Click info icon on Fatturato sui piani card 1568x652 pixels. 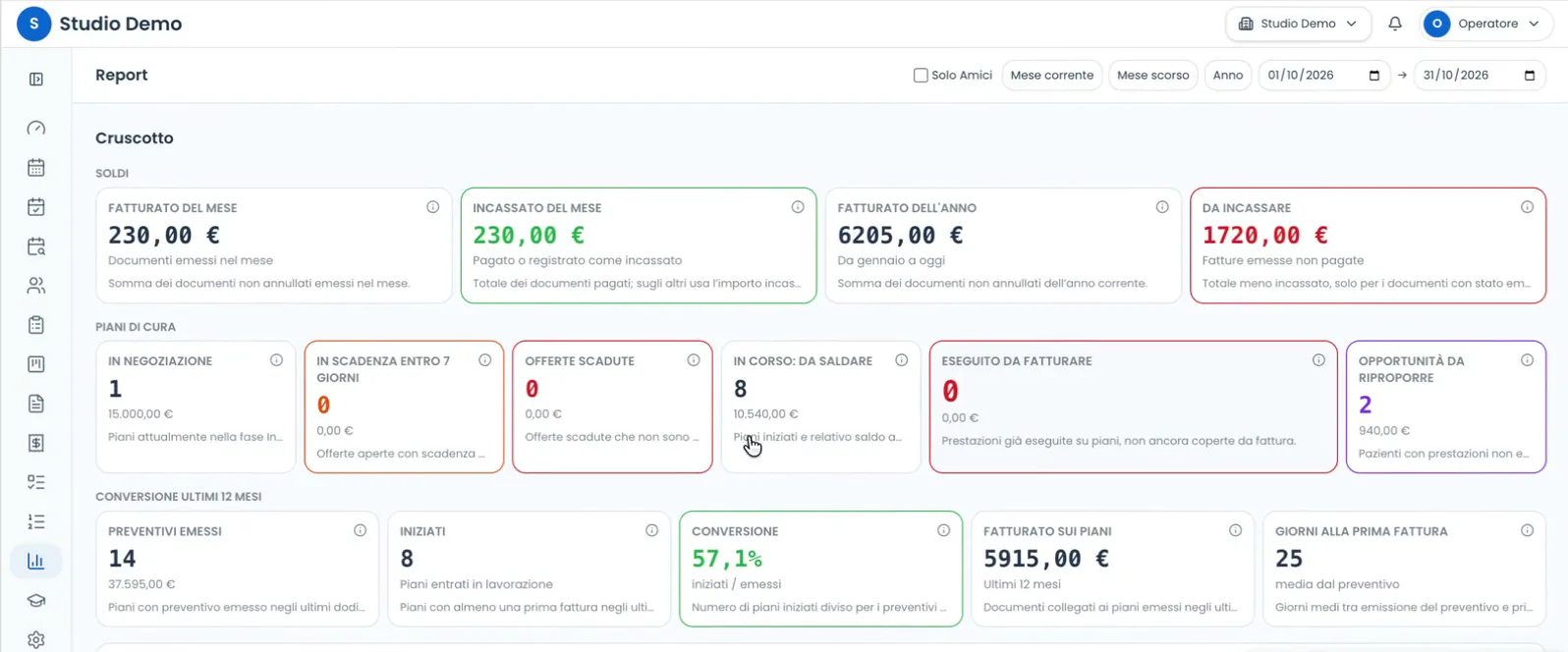click(x=1235, y=530)
